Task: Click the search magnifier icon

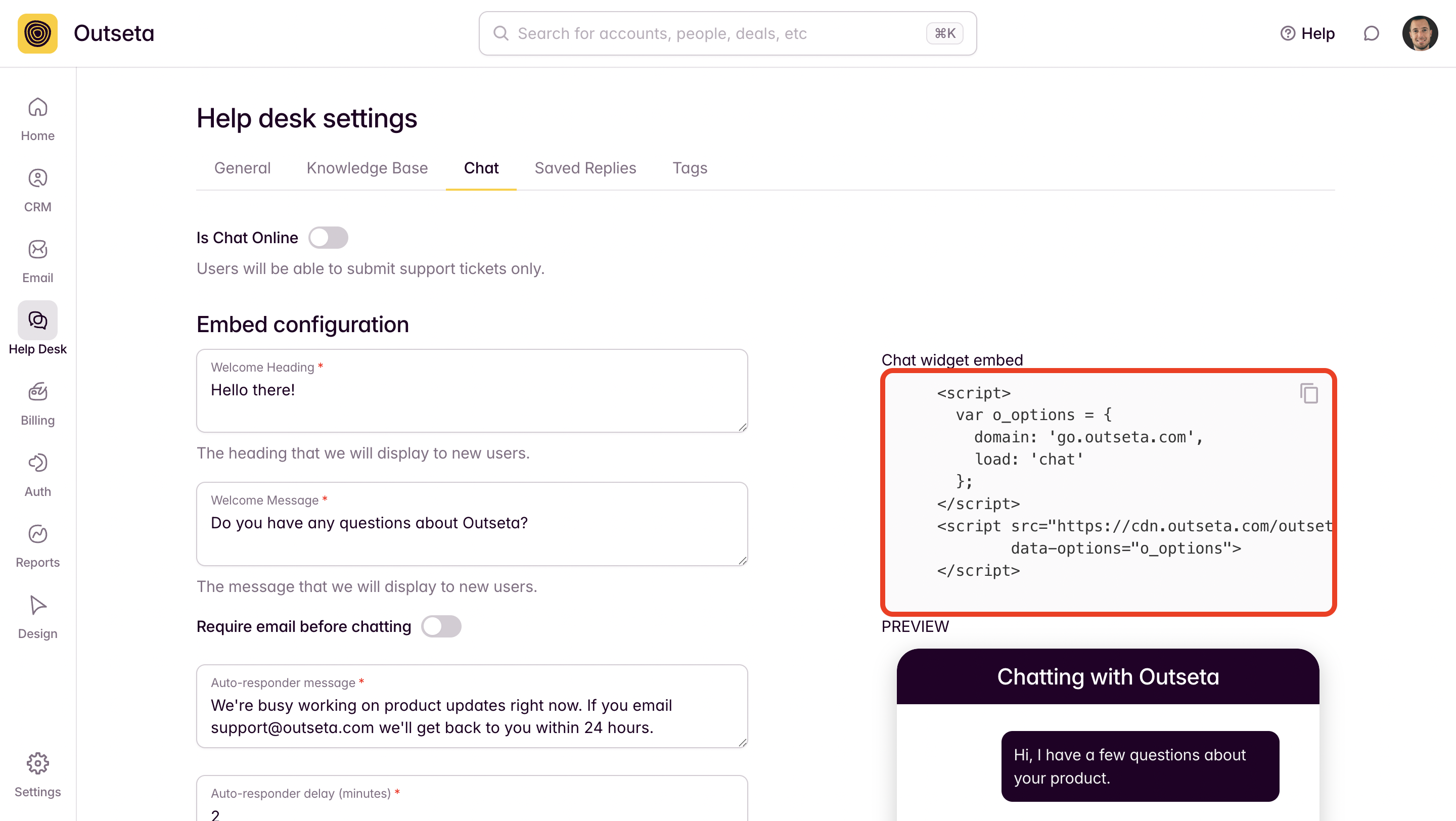Action: (501, 33)
